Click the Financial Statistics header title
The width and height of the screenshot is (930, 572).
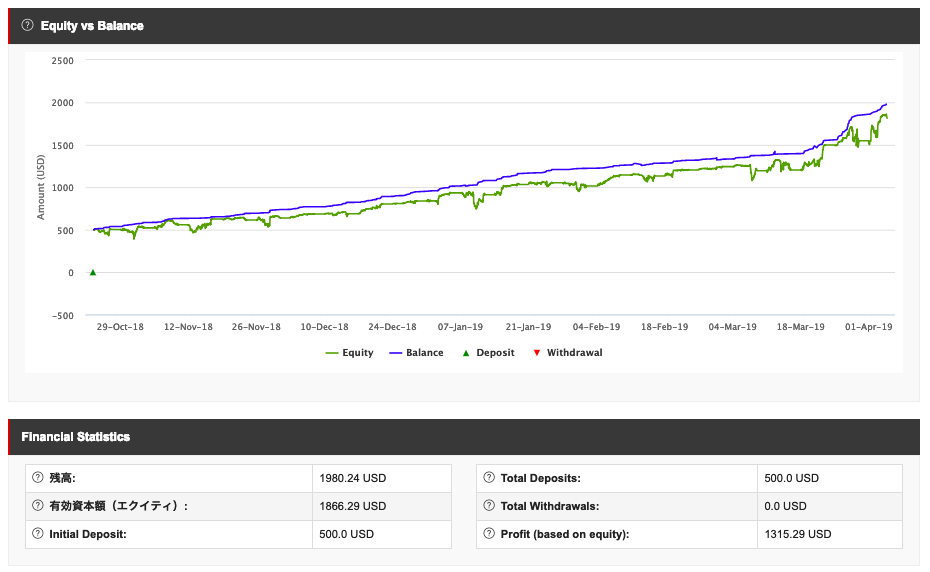pyautogui.click(x=75, y=437)
